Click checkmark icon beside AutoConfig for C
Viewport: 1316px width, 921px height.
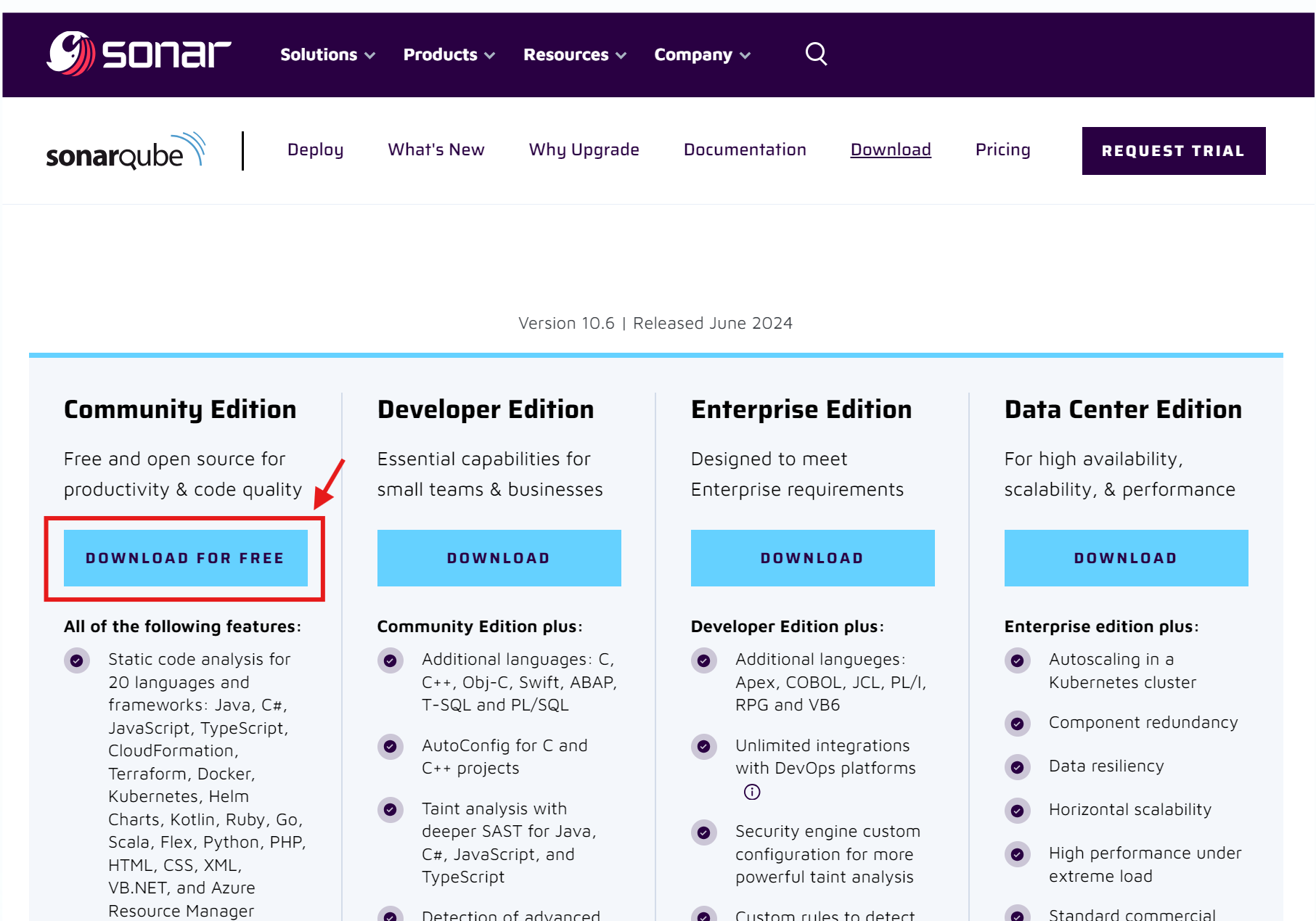click(x=391, y=746)
